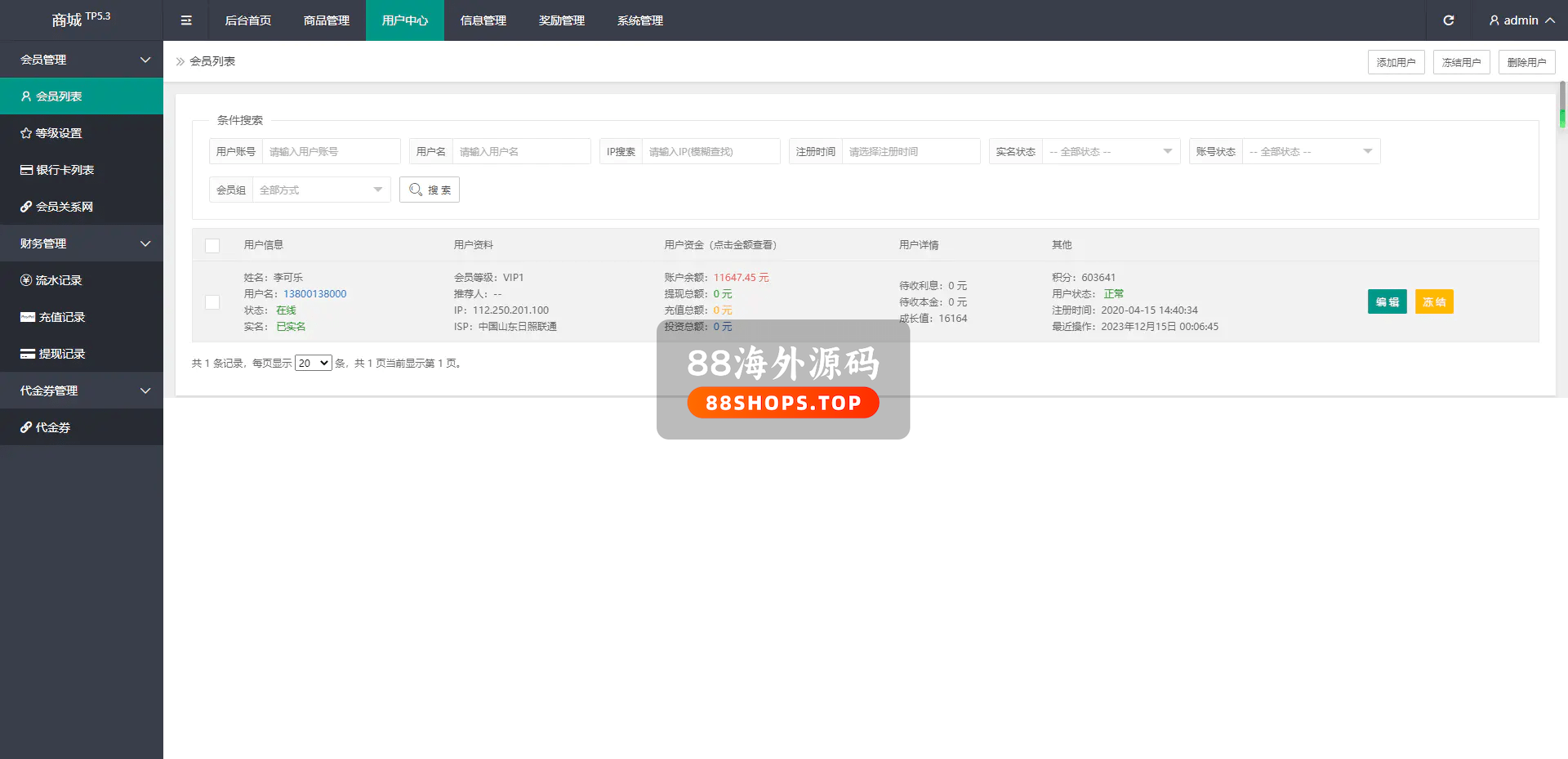
Task: Open 提现记录 sidebar entry
Action: [60, 354]
